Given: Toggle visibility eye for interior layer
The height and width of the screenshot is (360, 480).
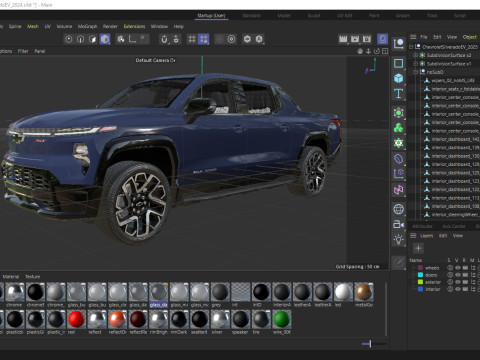Looking at the screenshot, I should click(458, 289).
